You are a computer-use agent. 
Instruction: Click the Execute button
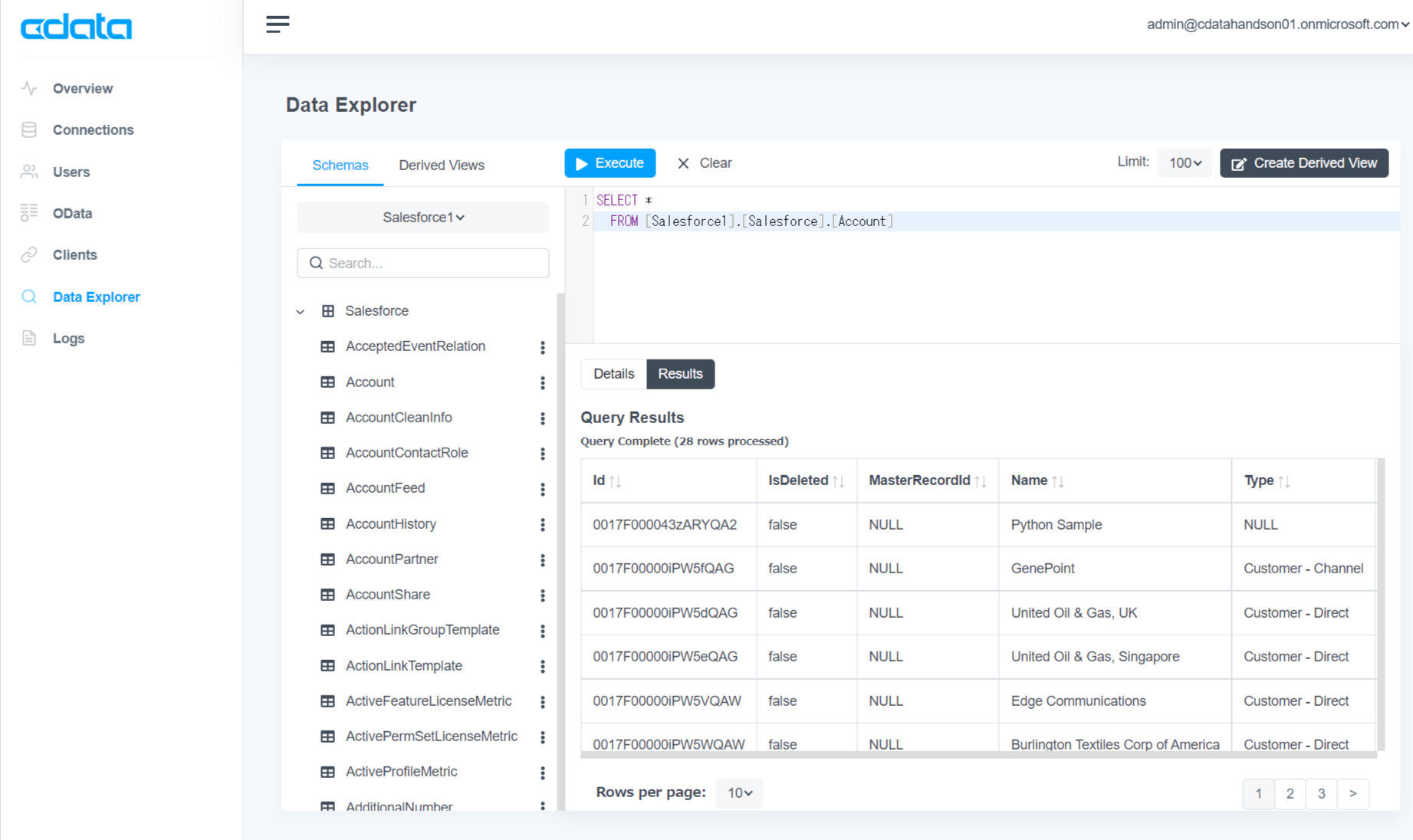(610, 163)
